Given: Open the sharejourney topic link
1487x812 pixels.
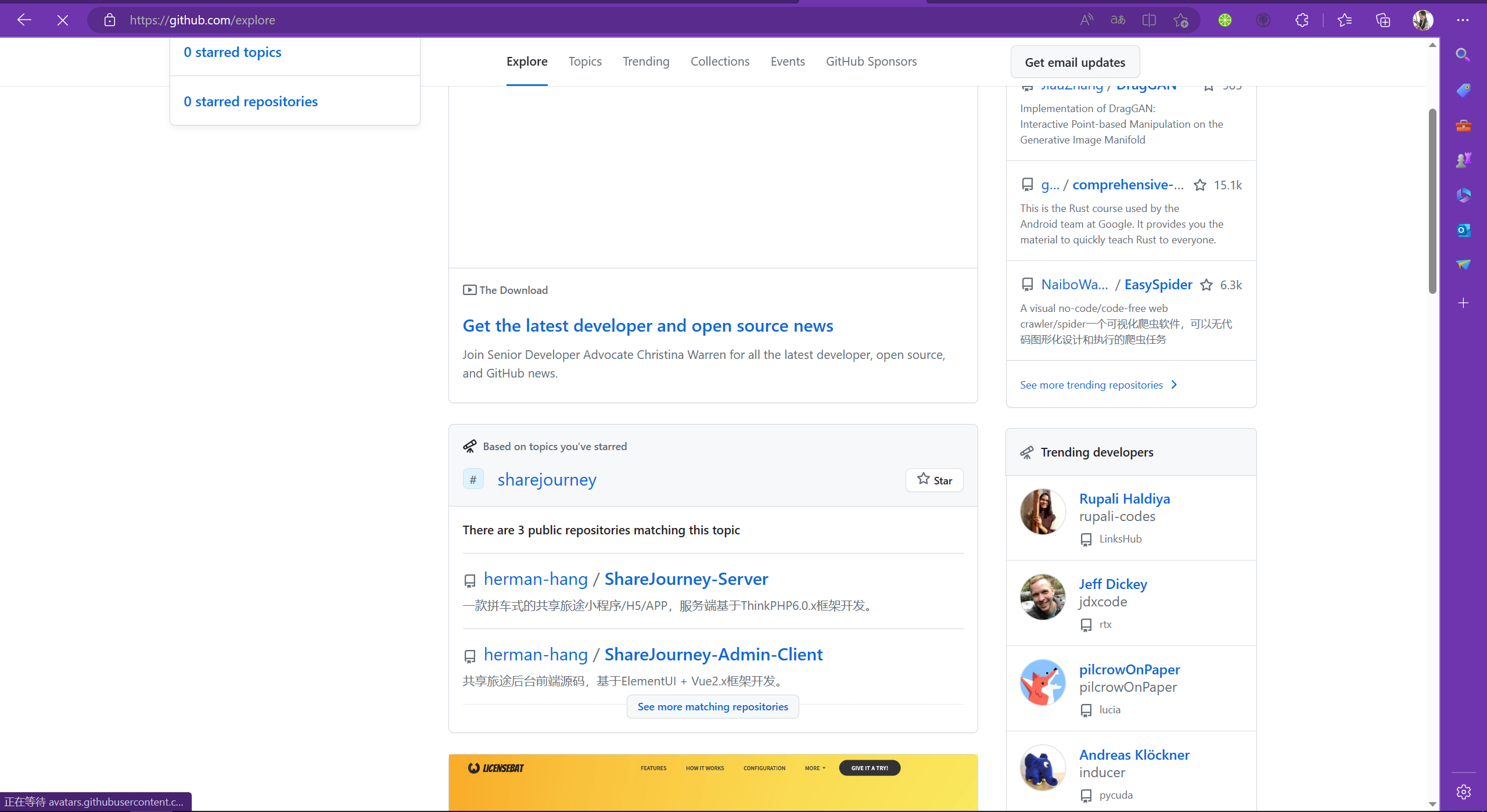Looking at the screenshot, I should [547, 480].
